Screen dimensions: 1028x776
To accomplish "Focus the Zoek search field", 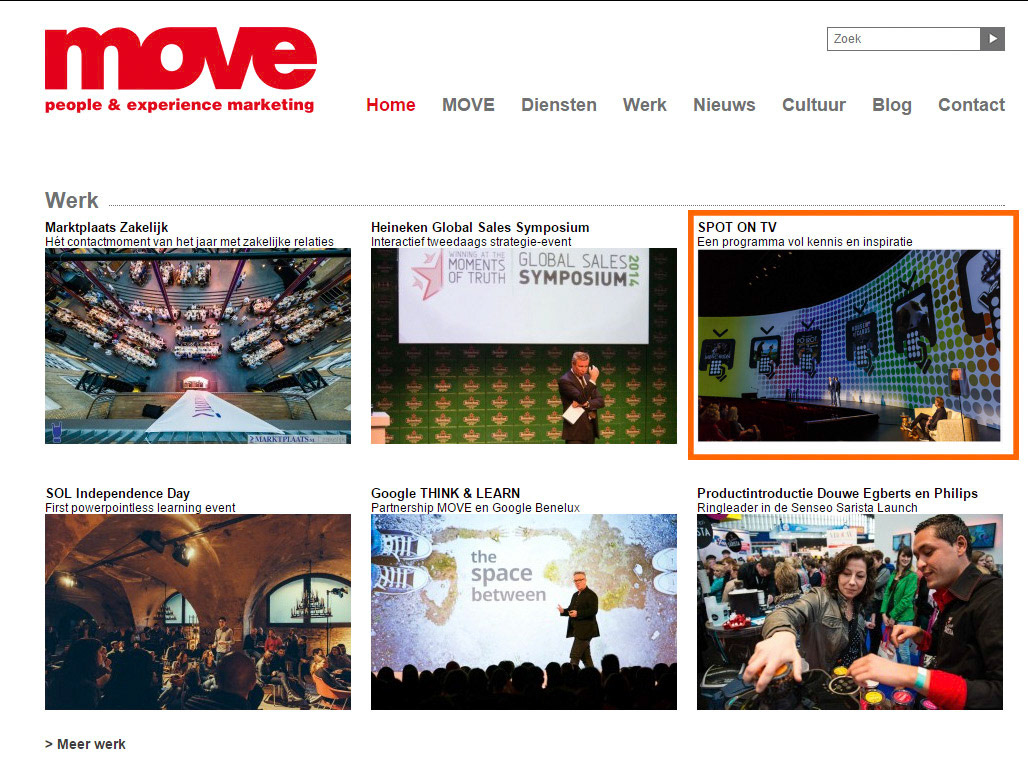I will [x=903, y=39].
